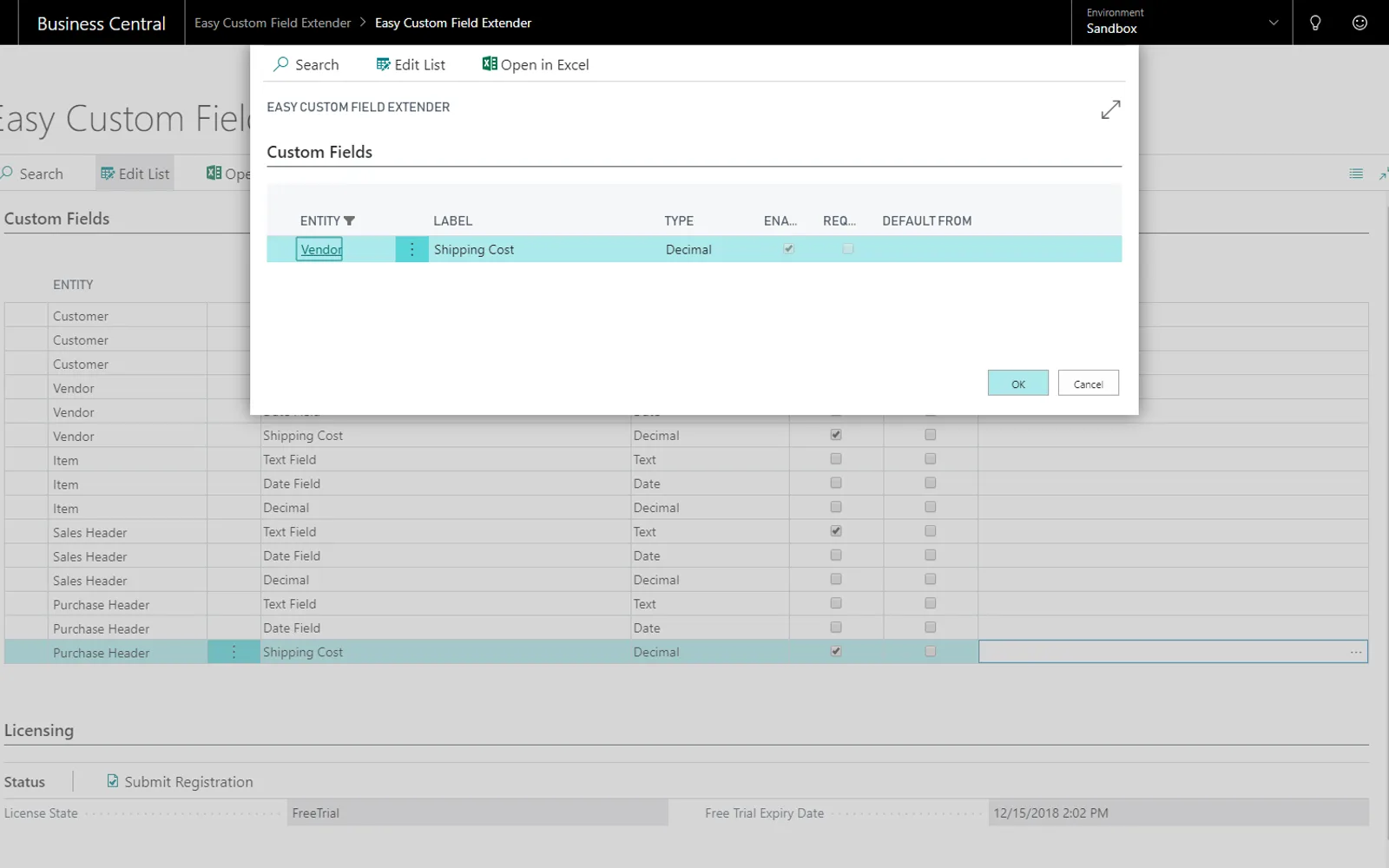Click the Cancel button

point(1089,383)
